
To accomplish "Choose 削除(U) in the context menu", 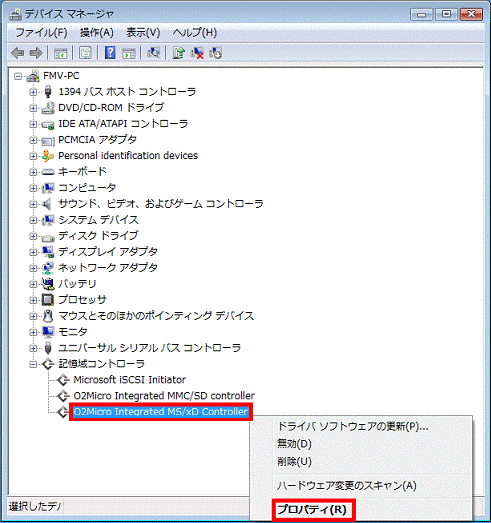I will pyautogui.click(x=294, y=462).
